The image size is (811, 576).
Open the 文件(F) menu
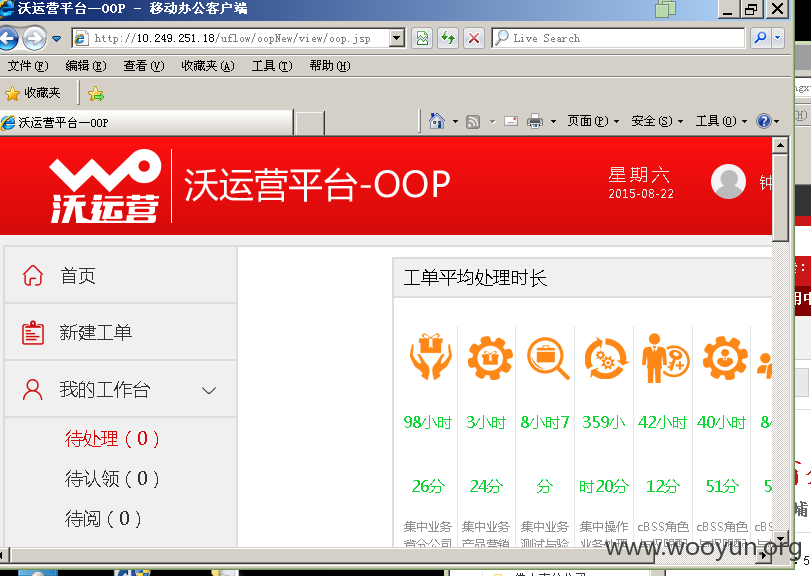28,66
